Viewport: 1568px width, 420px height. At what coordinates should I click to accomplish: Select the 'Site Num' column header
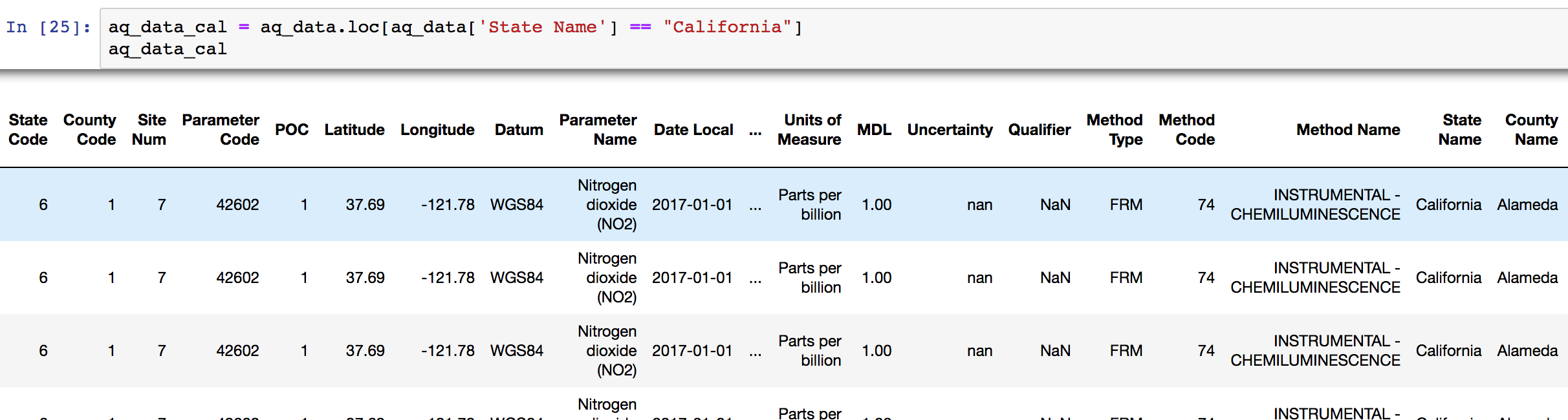pos(149,130)
